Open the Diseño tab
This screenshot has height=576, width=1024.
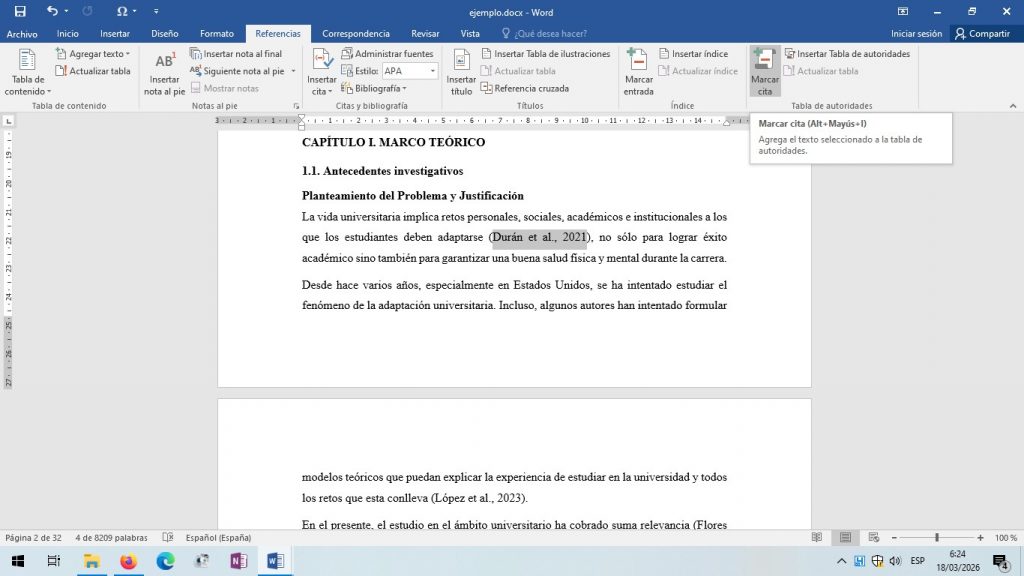click(165, 33)
